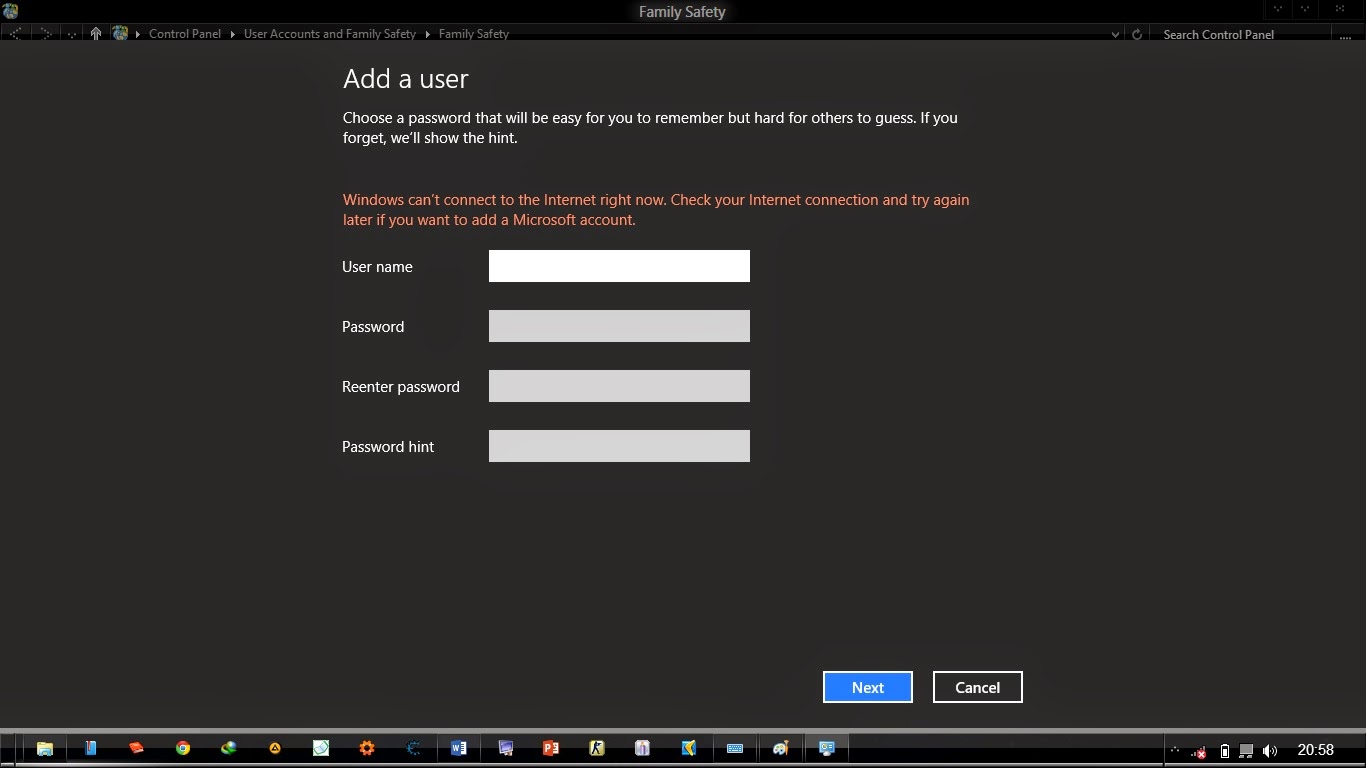Go to User Accounts and Family Safety breadcrumb
Viewport: 1366px width, 768px height.
(330, 33)
